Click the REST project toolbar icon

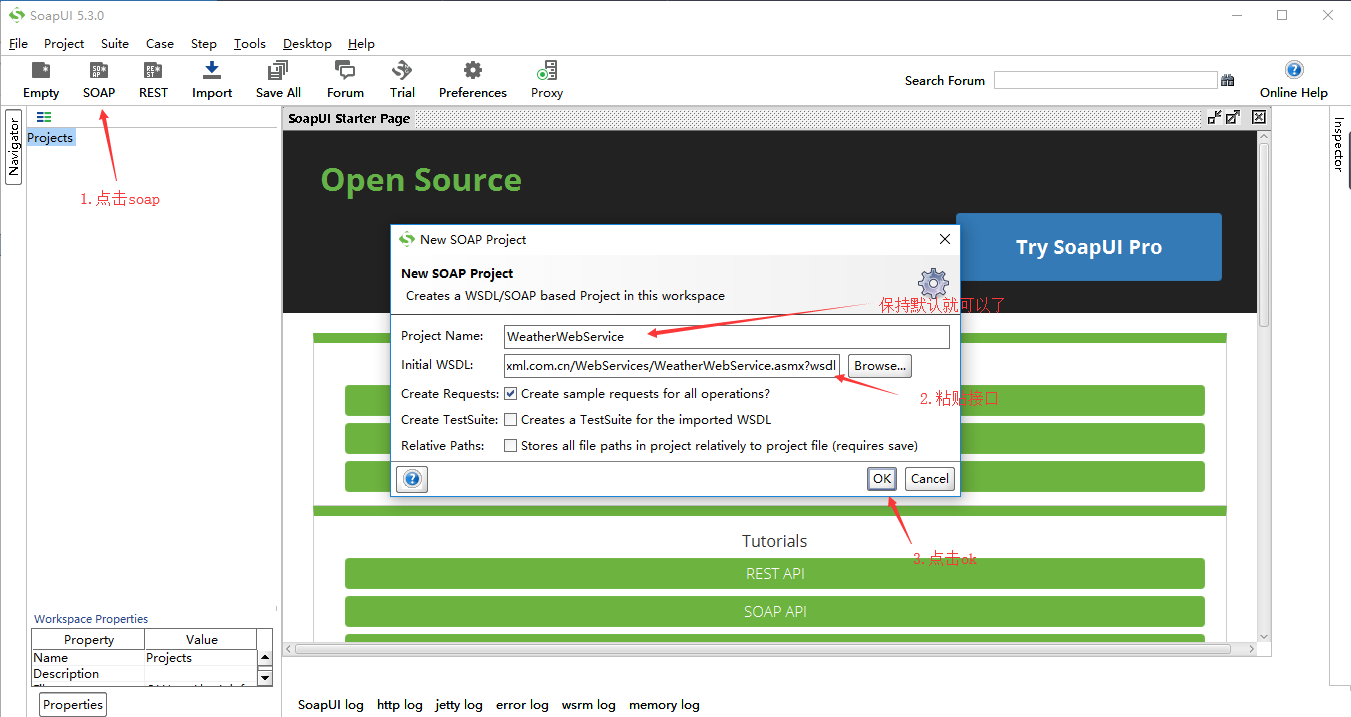click(153, 79)
